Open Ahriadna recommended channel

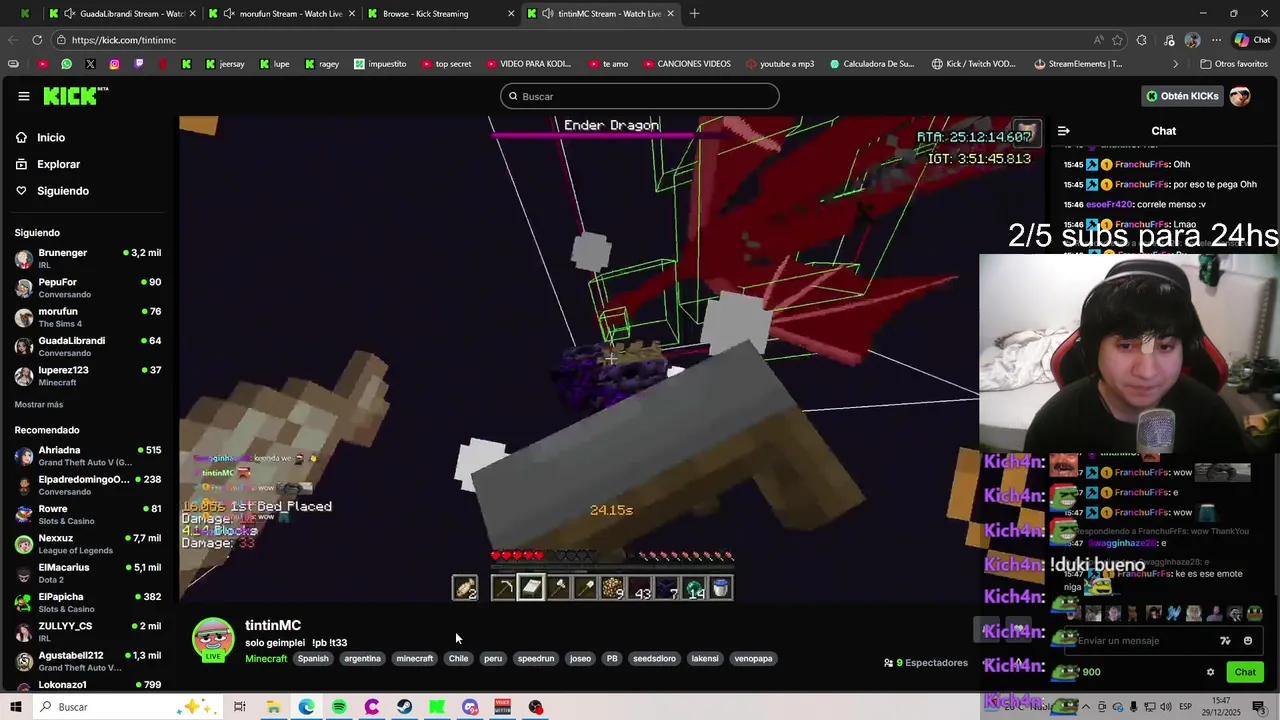[88, 456]
